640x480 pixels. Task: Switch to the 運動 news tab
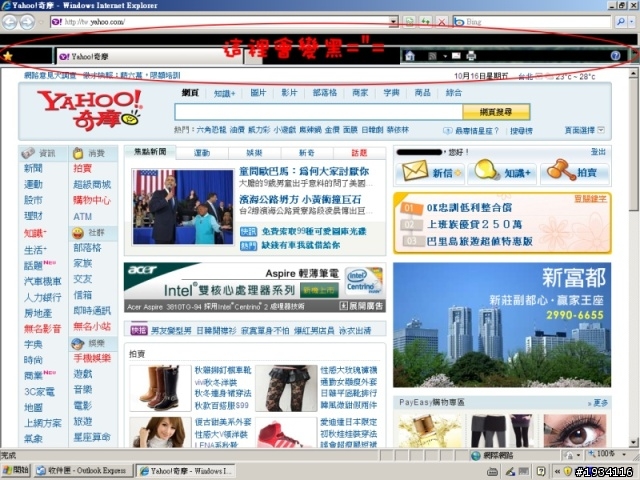202,153
